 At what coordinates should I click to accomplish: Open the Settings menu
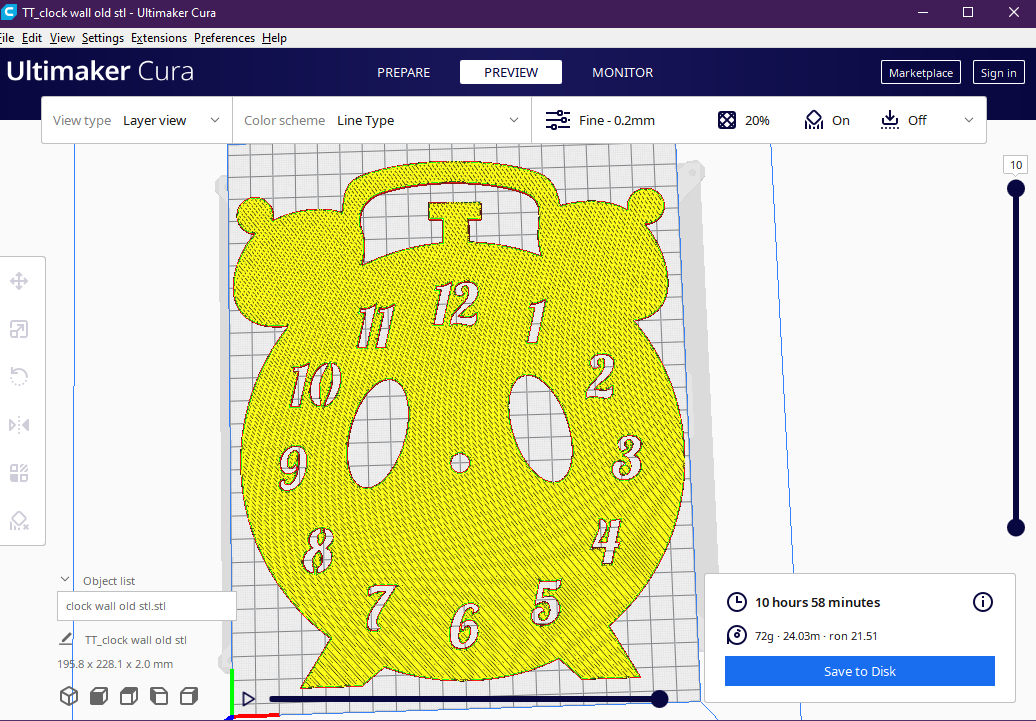tap(102, 38)
